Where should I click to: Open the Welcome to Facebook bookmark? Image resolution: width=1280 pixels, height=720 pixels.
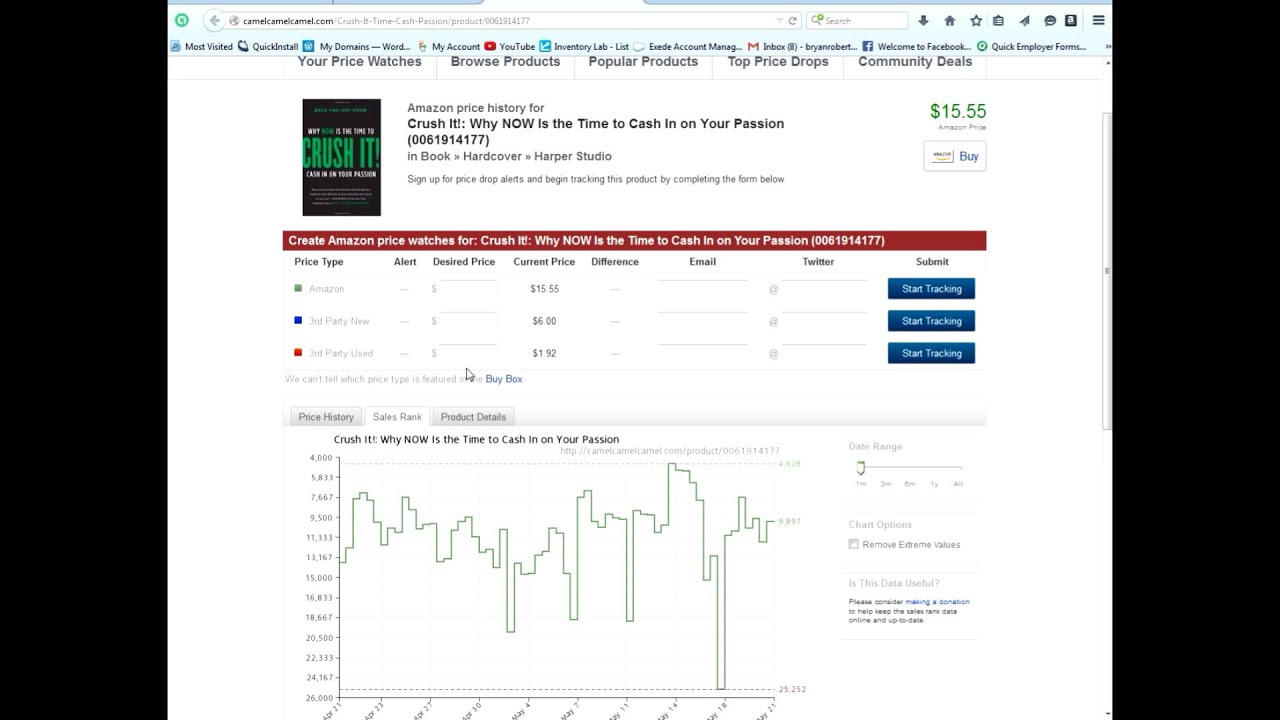916,46
